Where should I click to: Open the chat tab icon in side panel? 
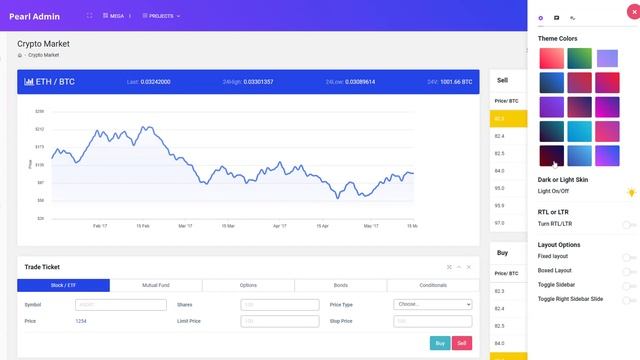tap(556, 18)
